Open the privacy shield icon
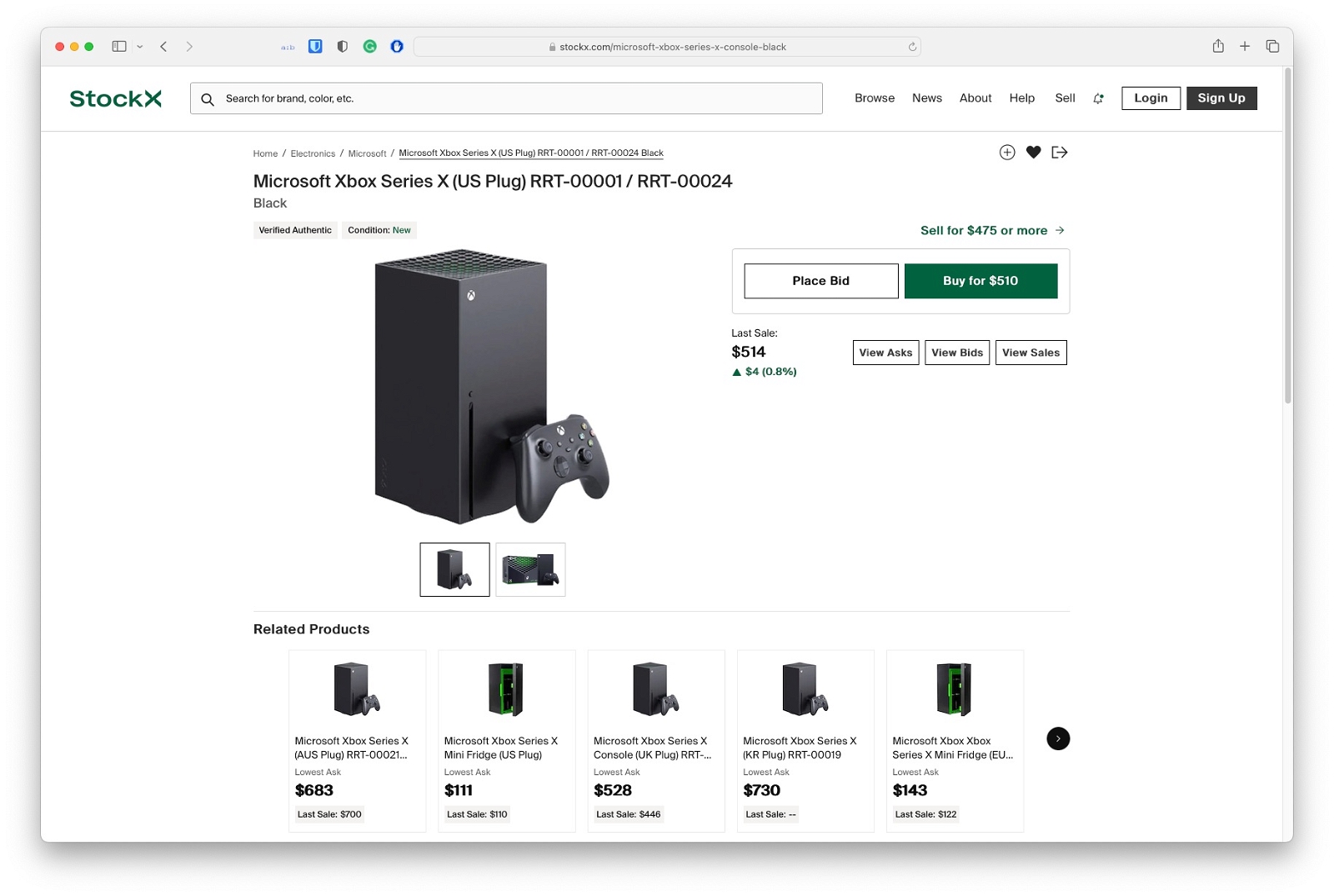 pos(342,47)
